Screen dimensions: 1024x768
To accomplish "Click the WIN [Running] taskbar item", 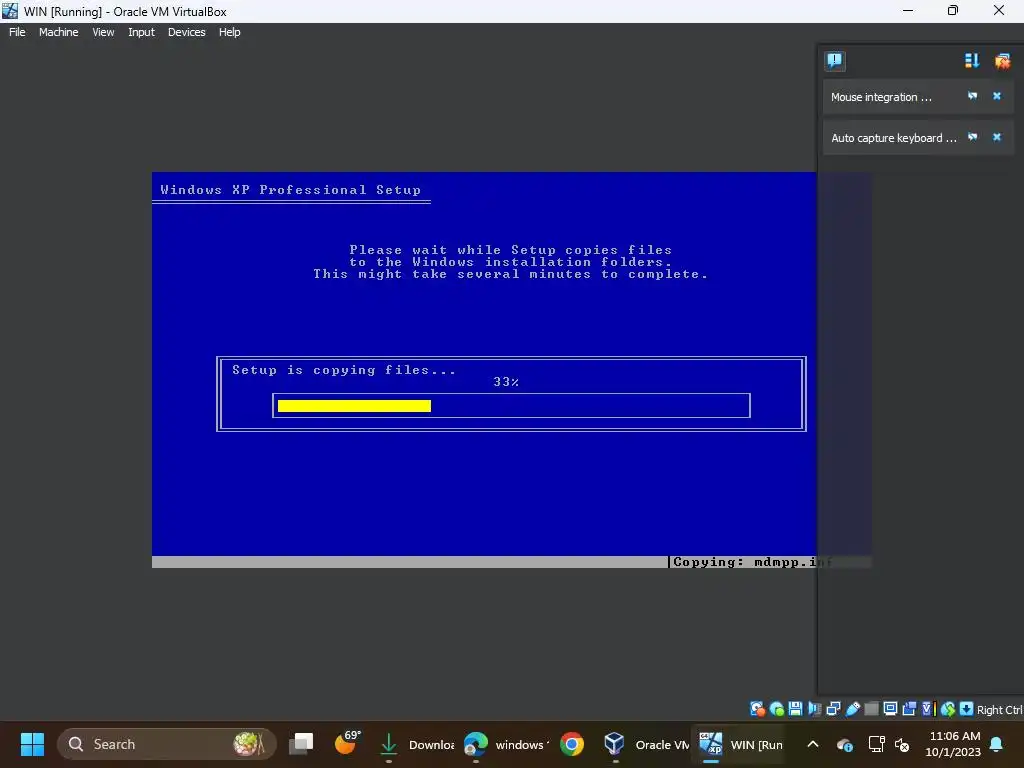I will (741, 744).
